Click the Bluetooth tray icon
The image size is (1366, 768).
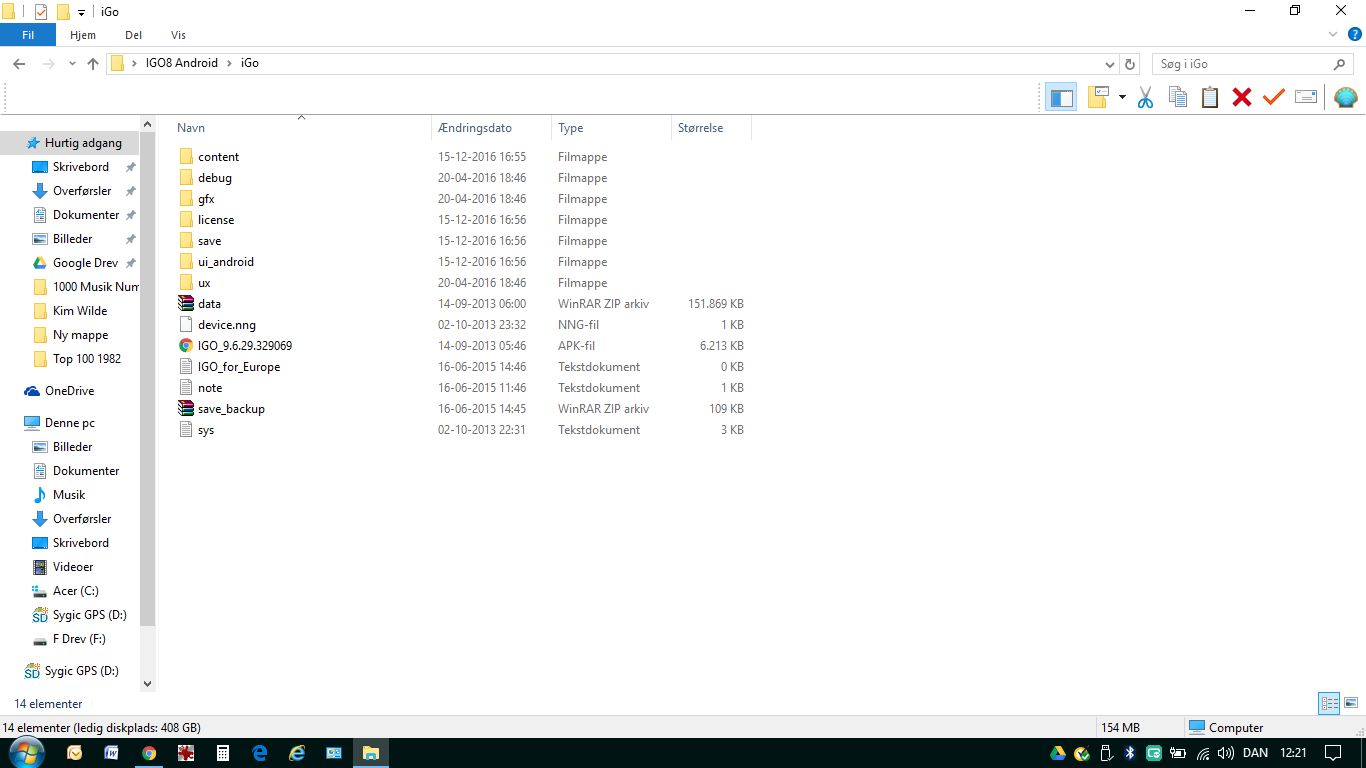click(x=1130, y=753)
